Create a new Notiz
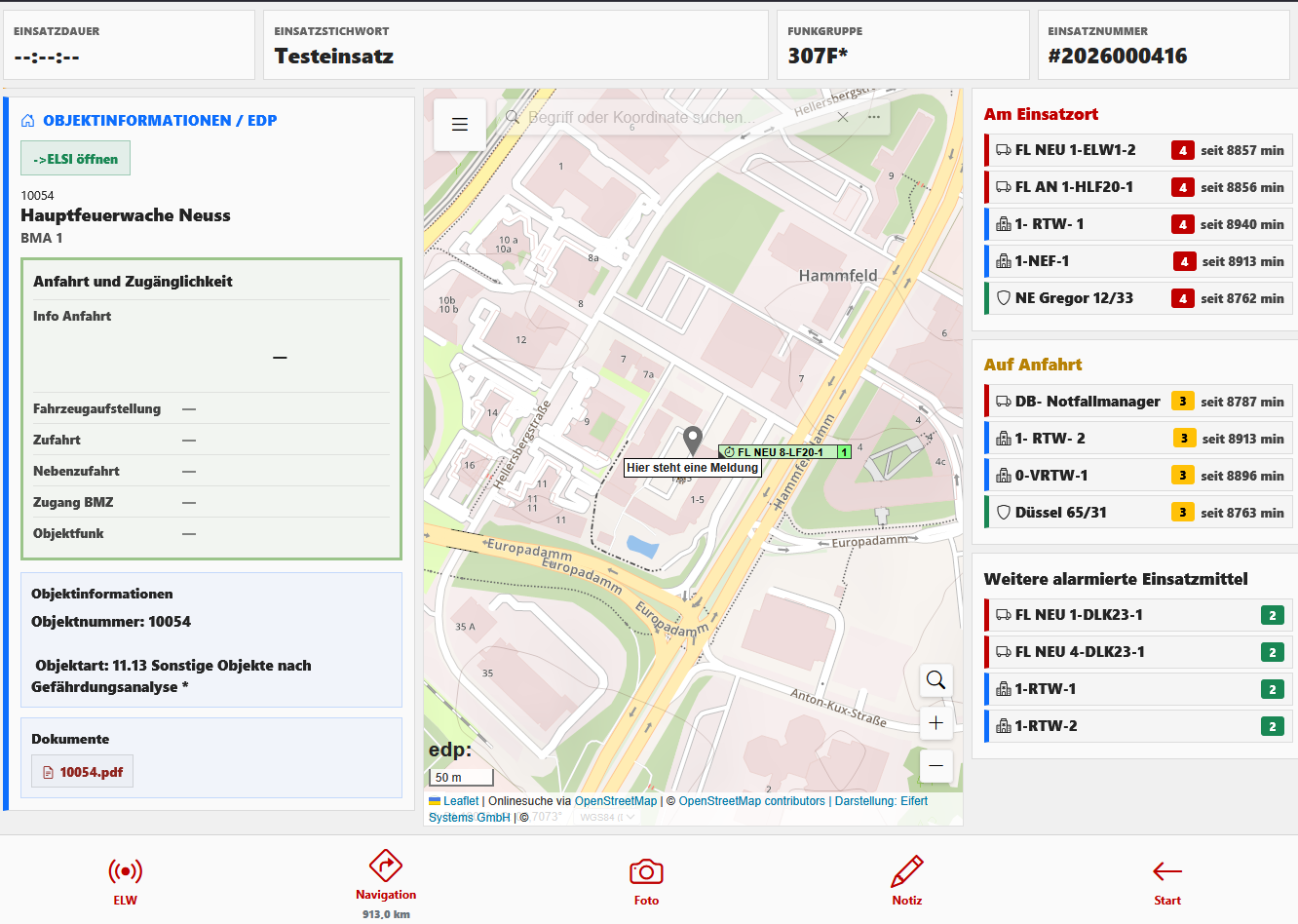1298x924 pixels. pyautogui.click(x=906, y=880)
